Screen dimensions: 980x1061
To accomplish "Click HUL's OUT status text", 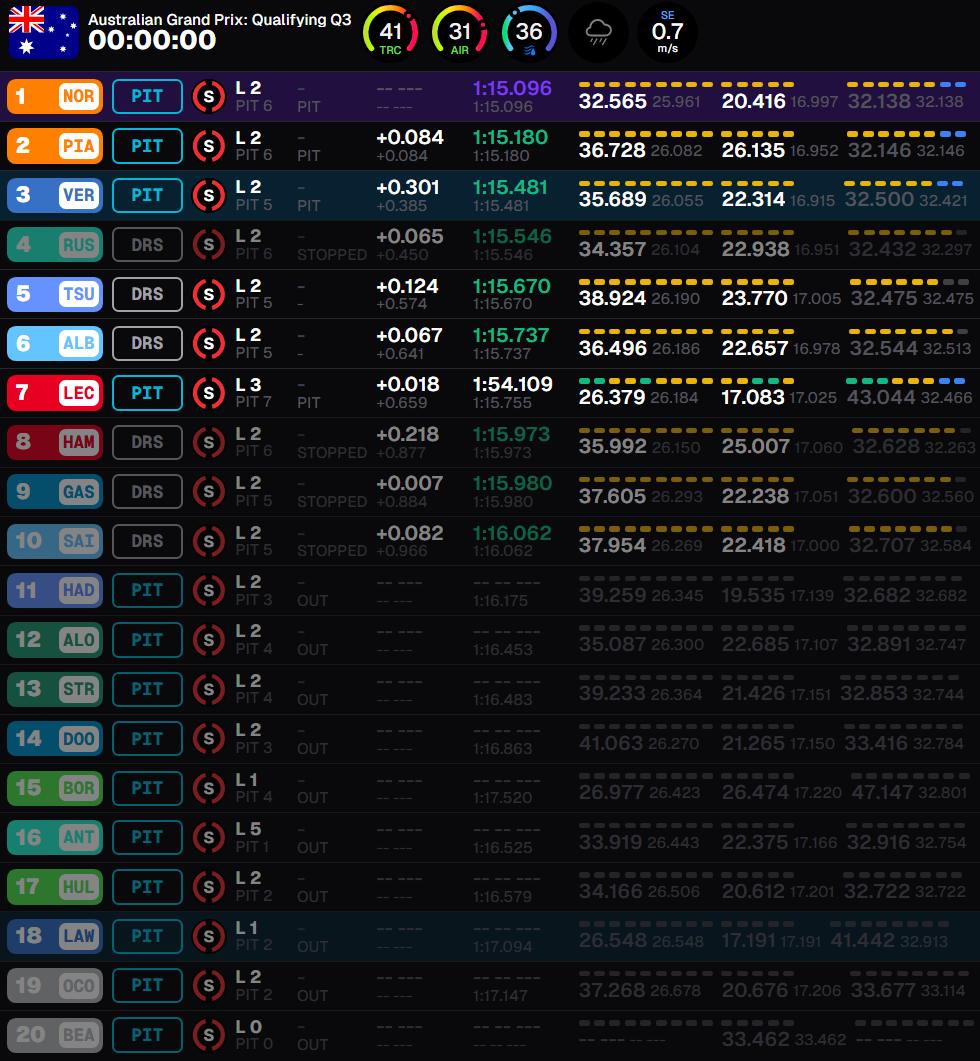I will pos(312,897).
